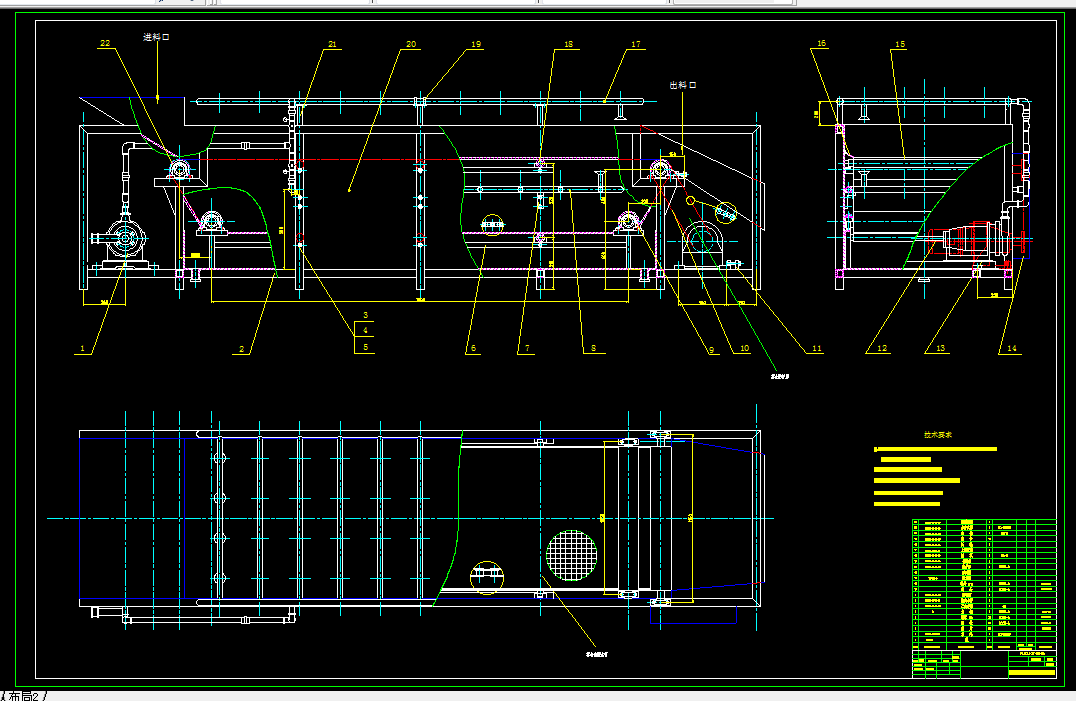Select stacked part label 4
Viewport: 1076px width, 701px height.
[365, 331]
